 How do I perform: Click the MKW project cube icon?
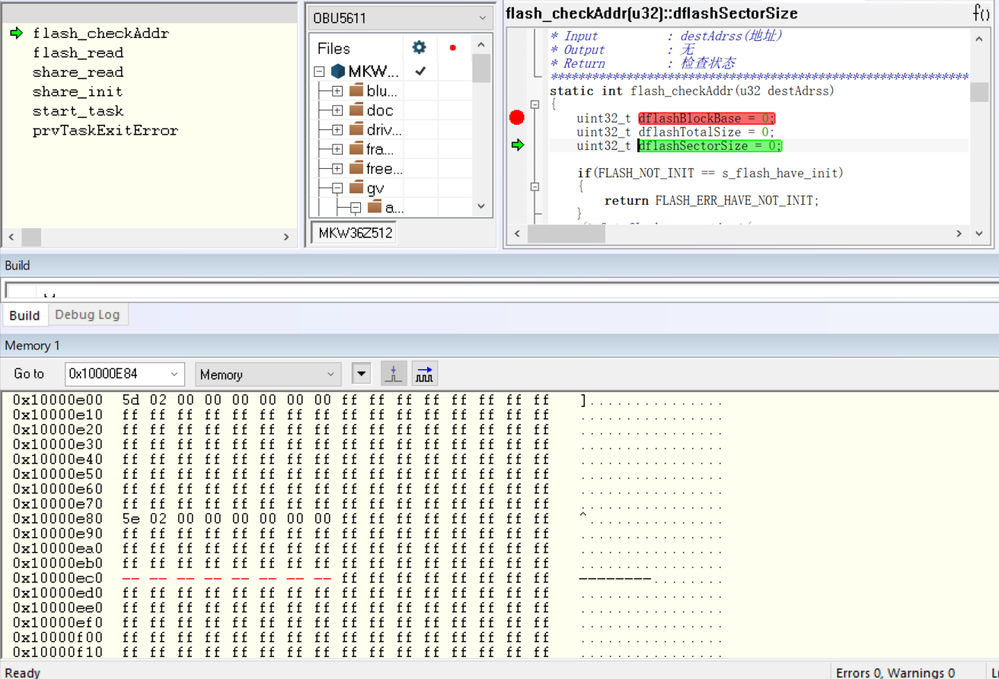(x=338, y=71)
